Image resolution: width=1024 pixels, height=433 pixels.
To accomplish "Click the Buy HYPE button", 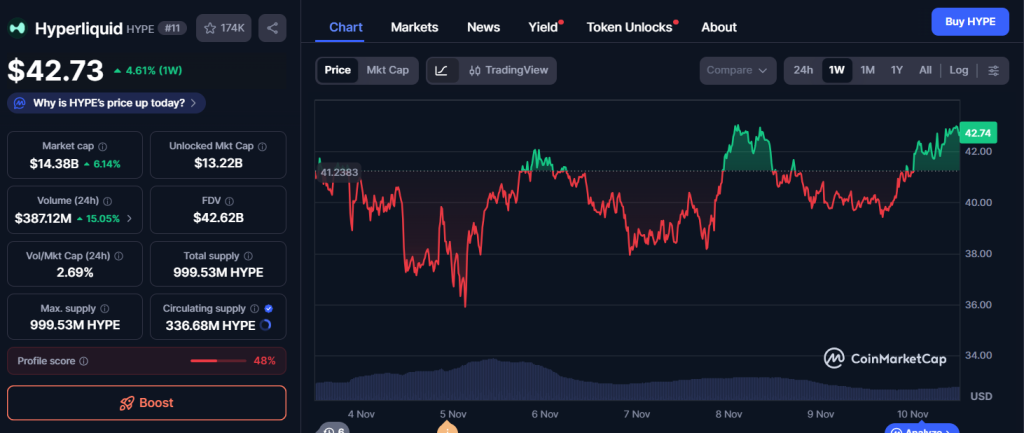I will tap(969, 22).
